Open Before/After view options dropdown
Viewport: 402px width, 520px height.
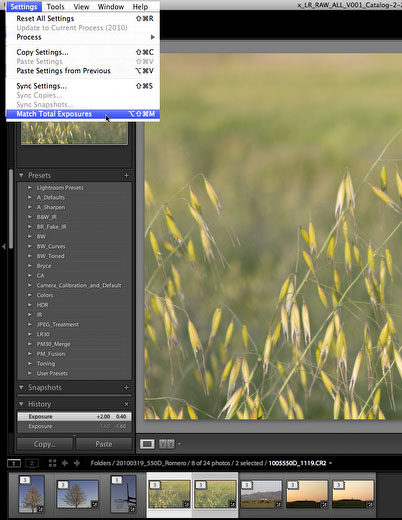(x=179, y=444)
